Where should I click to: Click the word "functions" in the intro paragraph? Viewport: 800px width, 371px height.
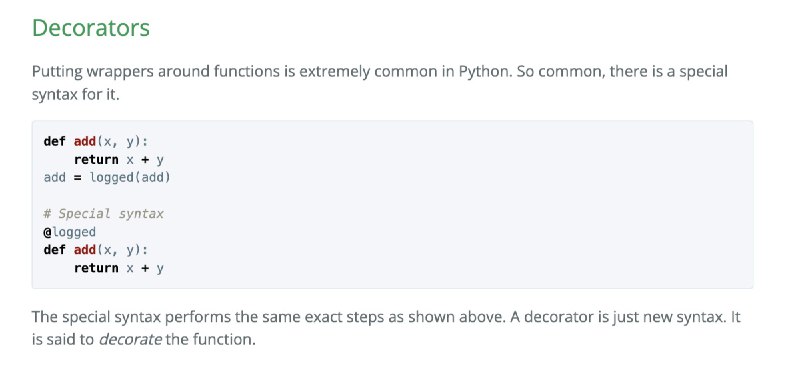[247, 71]
